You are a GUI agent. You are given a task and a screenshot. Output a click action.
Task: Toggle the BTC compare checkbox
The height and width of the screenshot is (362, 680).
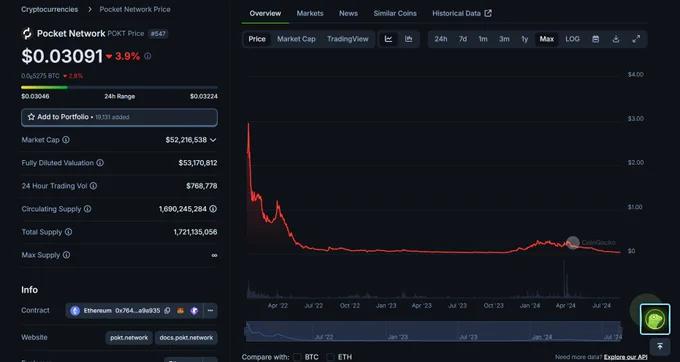(298, 357)
